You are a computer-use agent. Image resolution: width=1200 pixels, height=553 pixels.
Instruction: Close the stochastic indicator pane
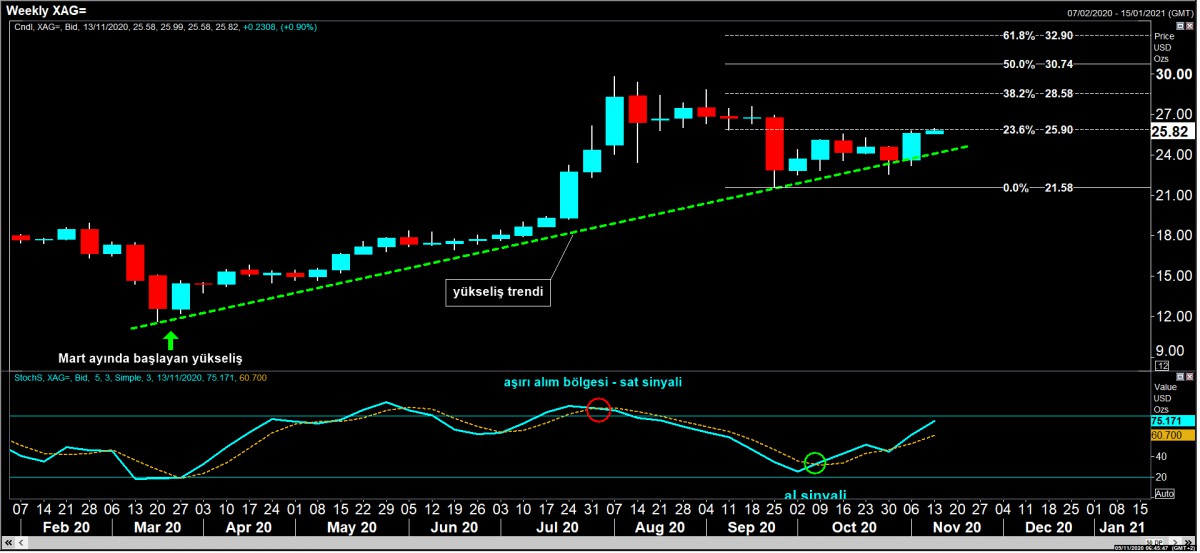tap(1190, 377)
